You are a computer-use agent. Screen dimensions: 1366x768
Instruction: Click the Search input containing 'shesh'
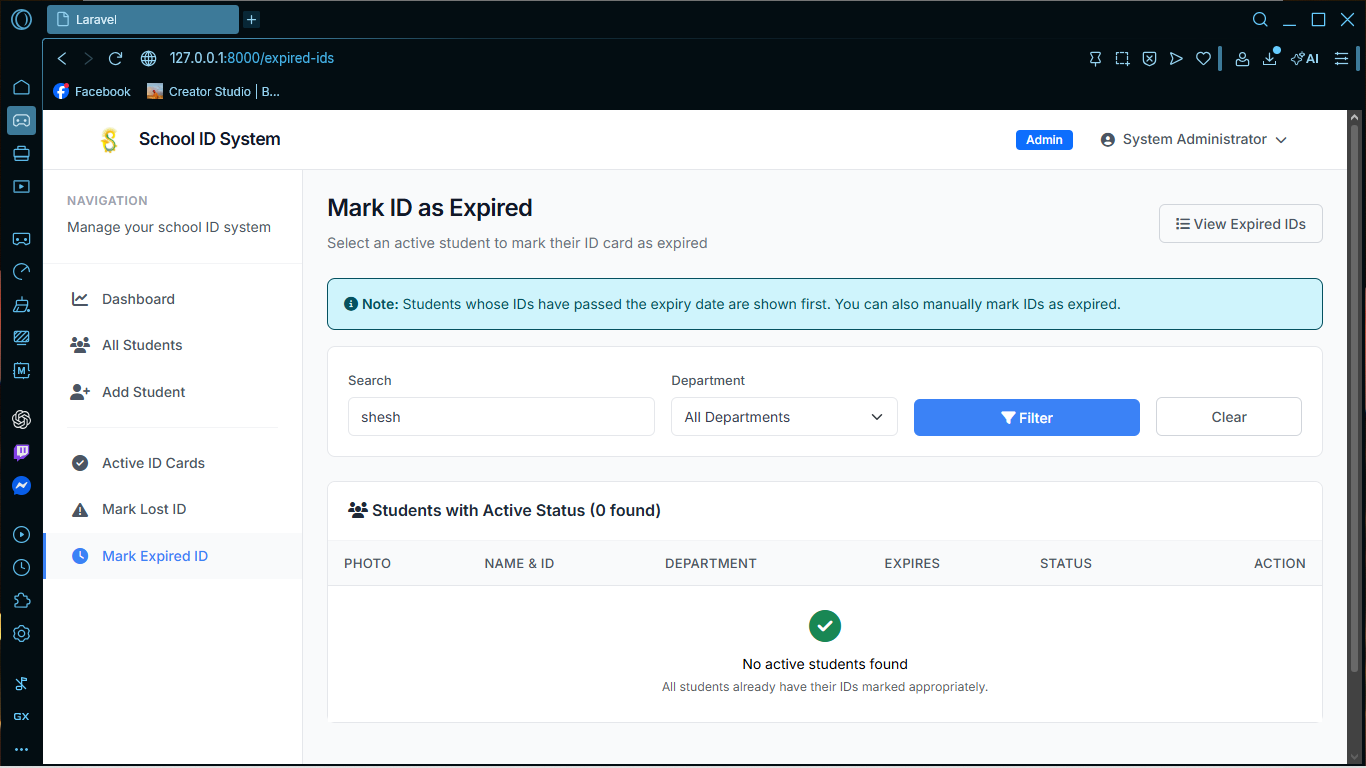click(501, 417)
